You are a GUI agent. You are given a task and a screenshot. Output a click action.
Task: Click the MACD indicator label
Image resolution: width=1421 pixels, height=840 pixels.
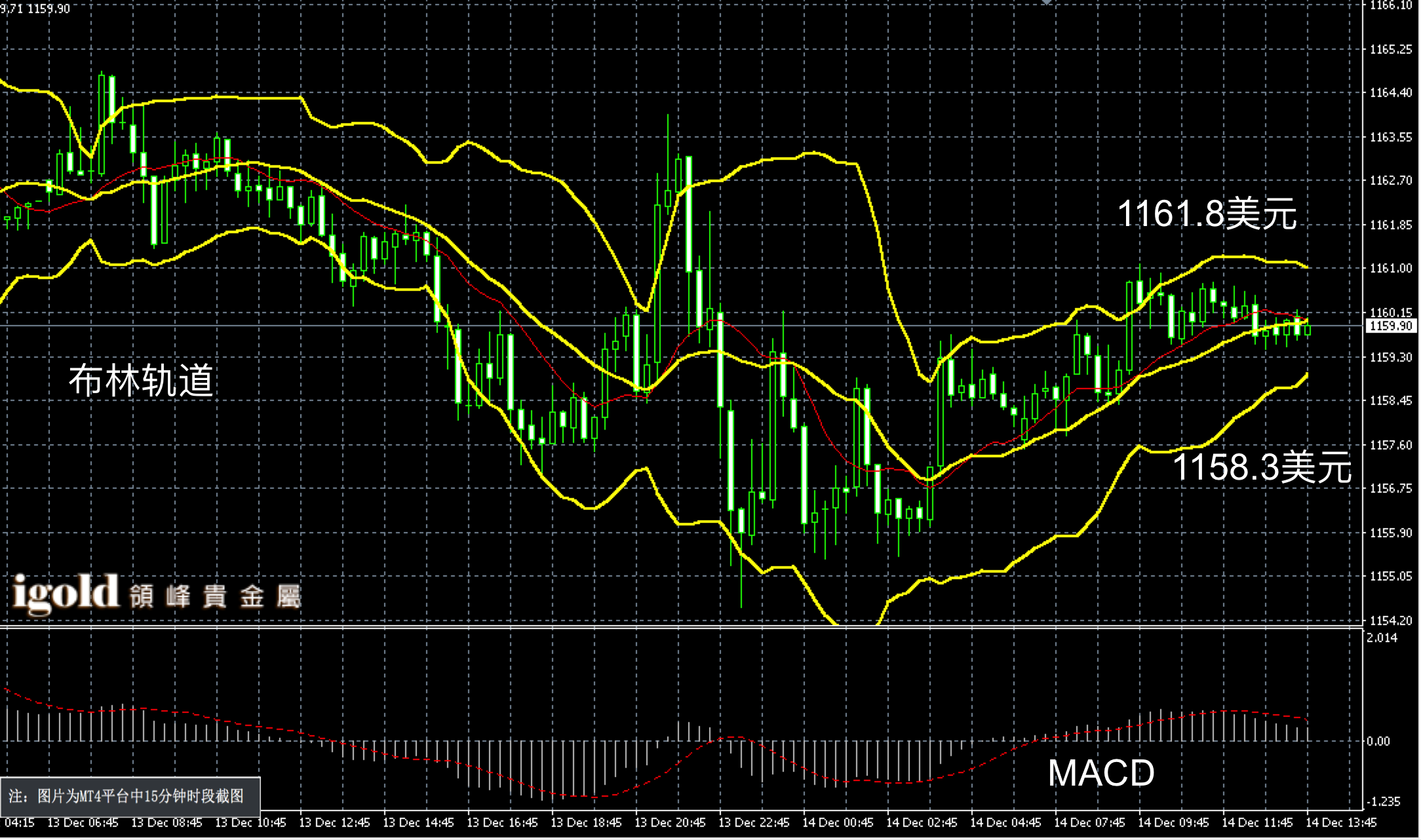point(1100,773)
